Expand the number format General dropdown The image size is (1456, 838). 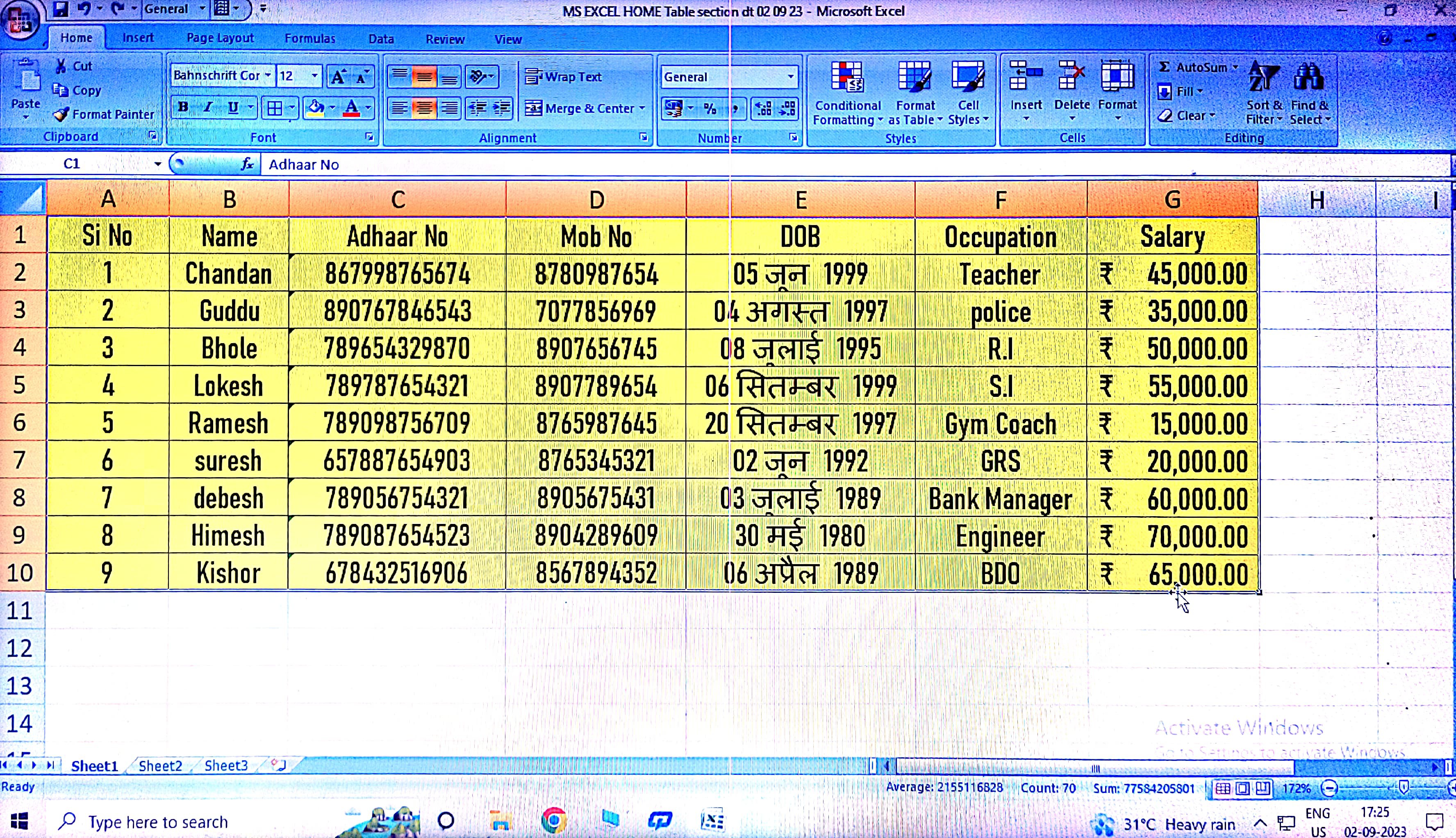click(790, 77)
